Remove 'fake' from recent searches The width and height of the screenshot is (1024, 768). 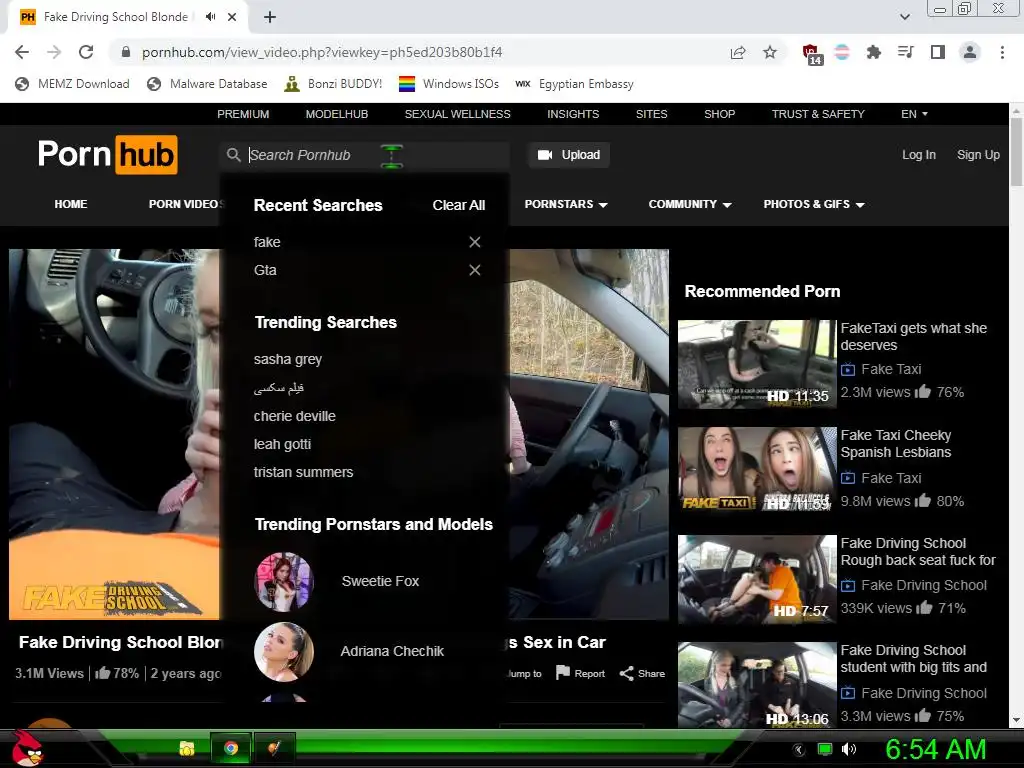point(475,242)
